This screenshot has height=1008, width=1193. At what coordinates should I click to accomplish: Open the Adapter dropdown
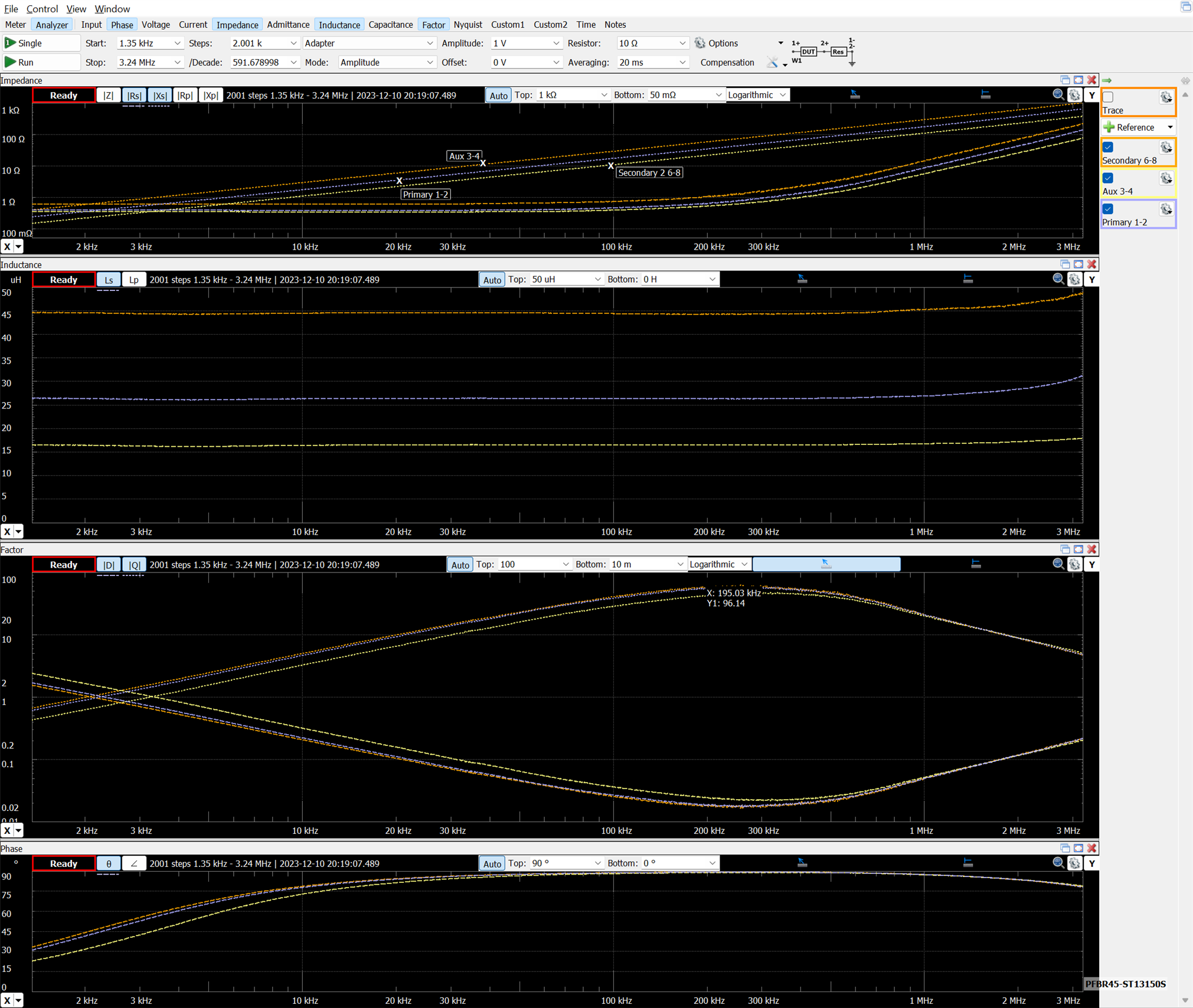[369, 43]
